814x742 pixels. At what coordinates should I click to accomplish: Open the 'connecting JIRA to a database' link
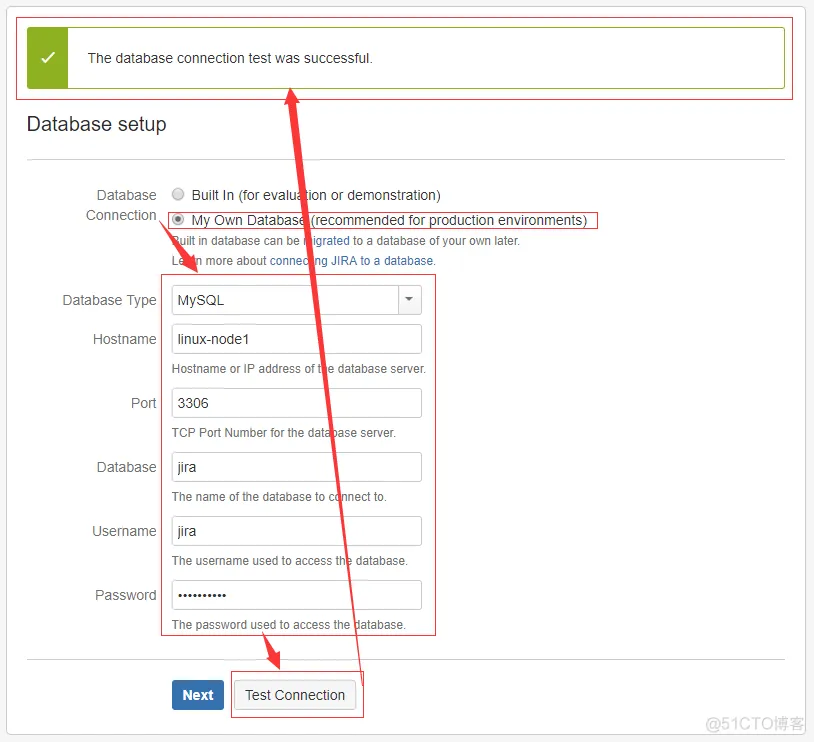[x=352, y=261]
